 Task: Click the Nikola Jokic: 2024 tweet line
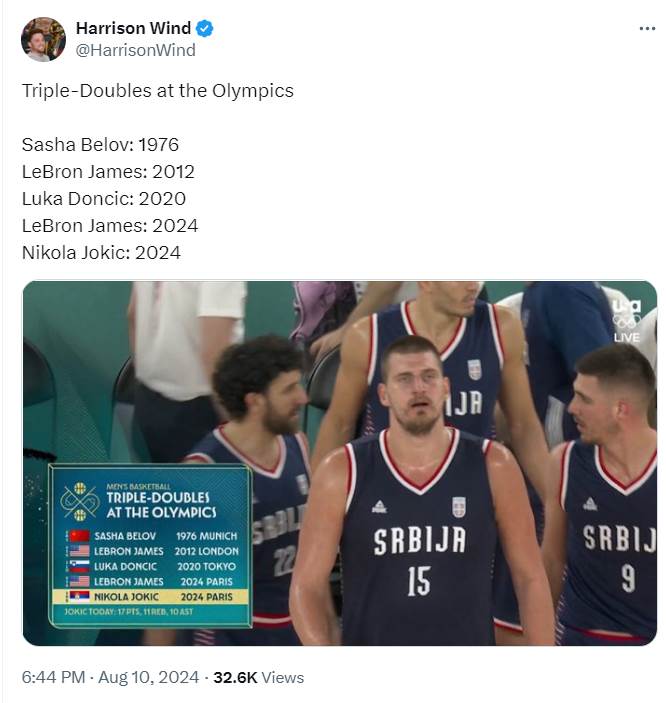[x=101, y=253]
